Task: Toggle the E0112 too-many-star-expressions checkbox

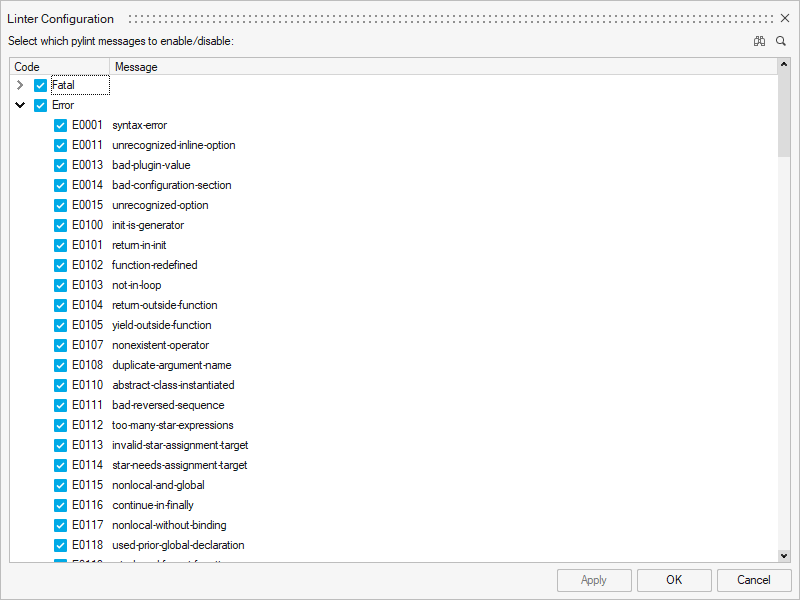Action: (x=60, y=425)
